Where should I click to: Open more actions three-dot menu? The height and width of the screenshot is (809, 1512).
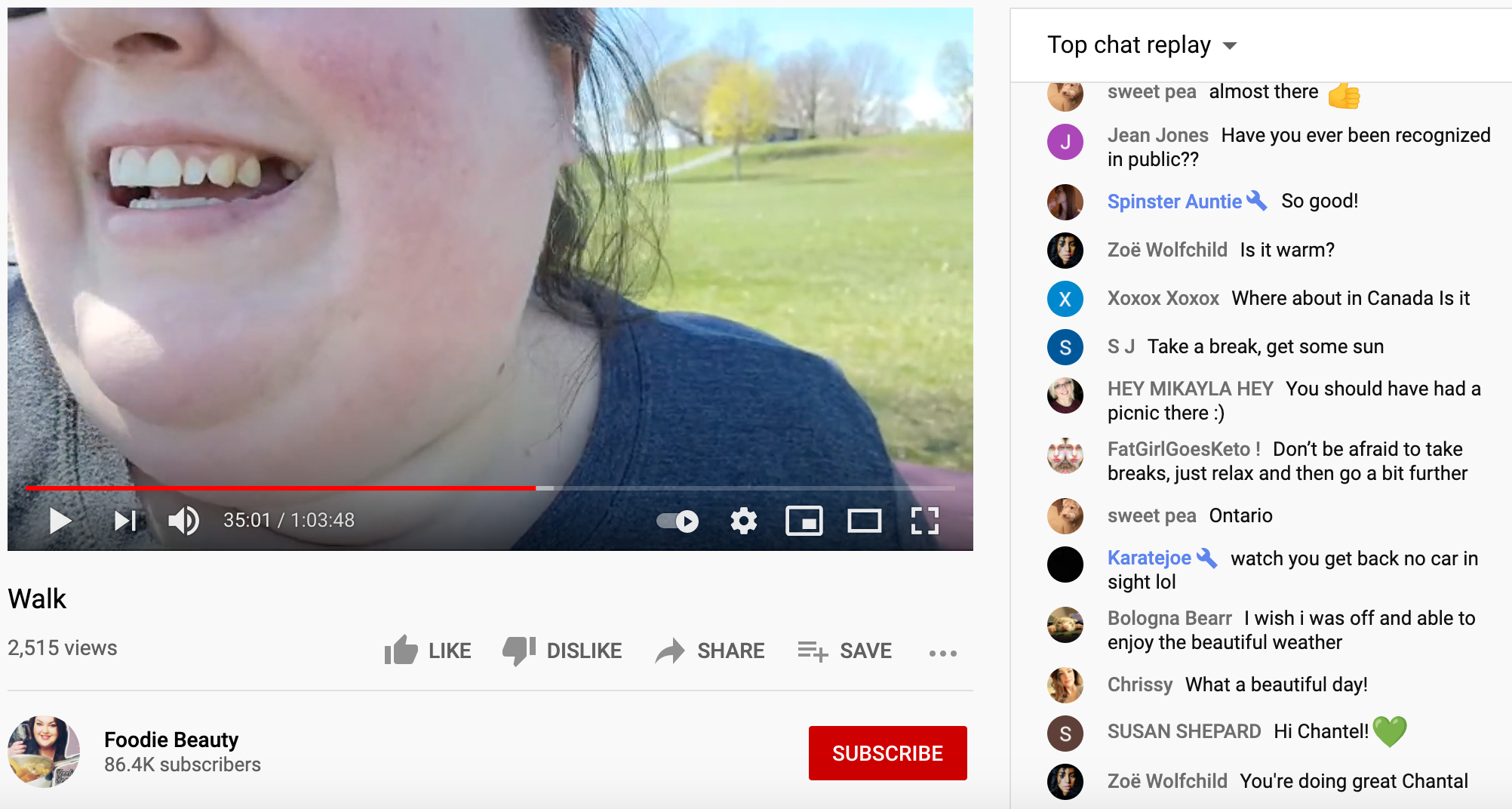tap(943, 653)
